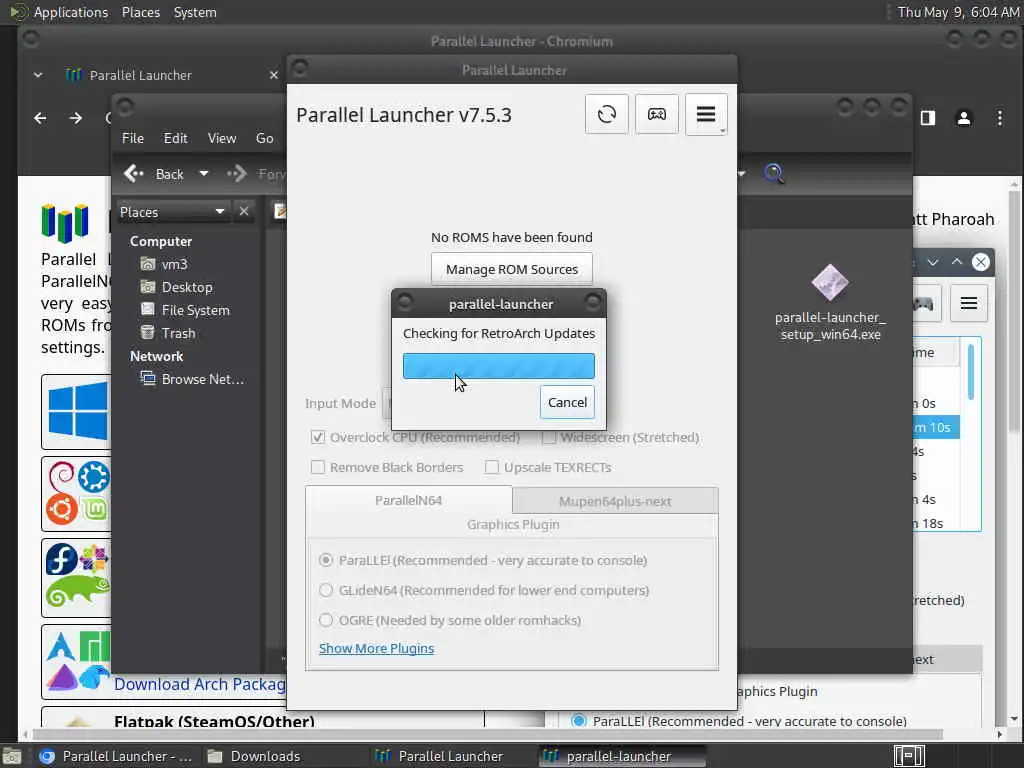Click the Windows download logo on webpage
The height and width of the screenshot is (768, 1024).
click(x=77, y=411)
